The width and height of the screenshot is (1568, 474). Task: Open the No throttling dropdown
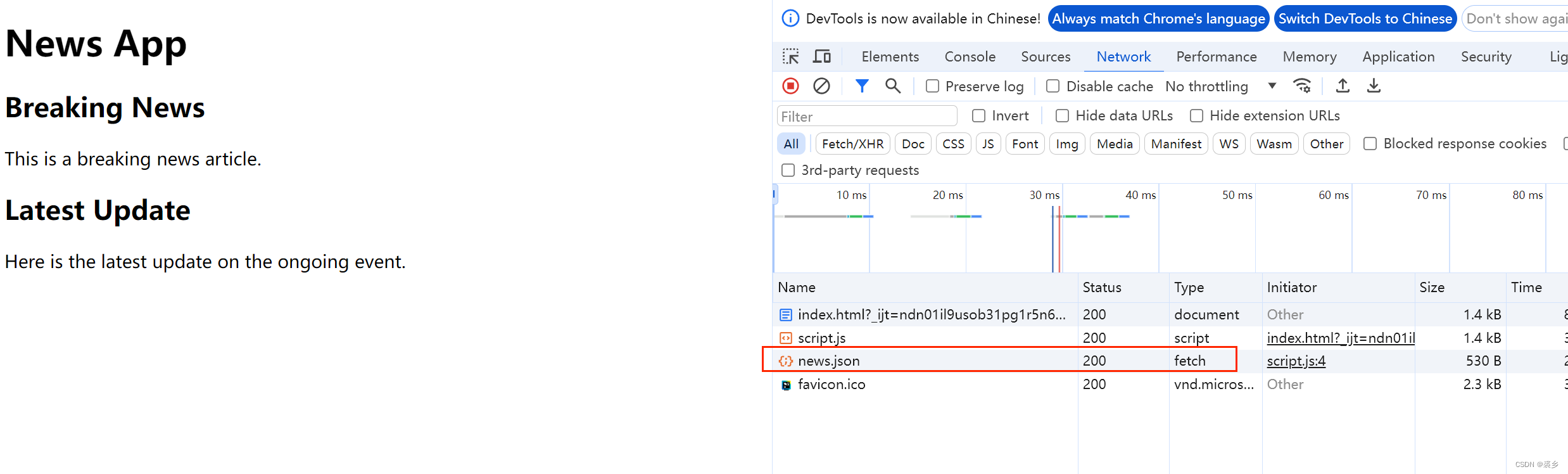pos(1221,86)
